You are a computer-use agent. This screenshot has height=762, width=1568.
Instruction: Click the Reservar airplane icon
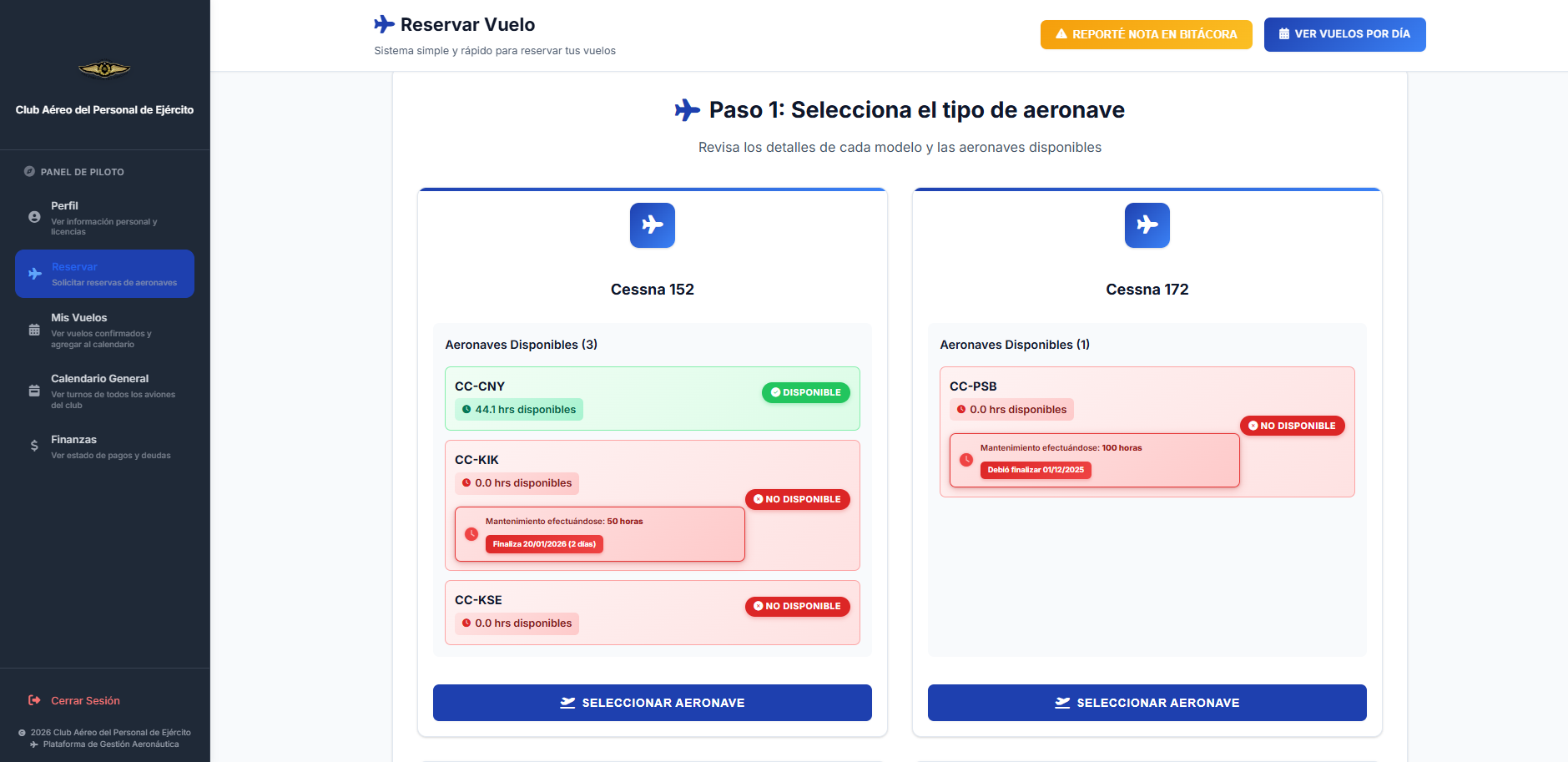(34, 274)
